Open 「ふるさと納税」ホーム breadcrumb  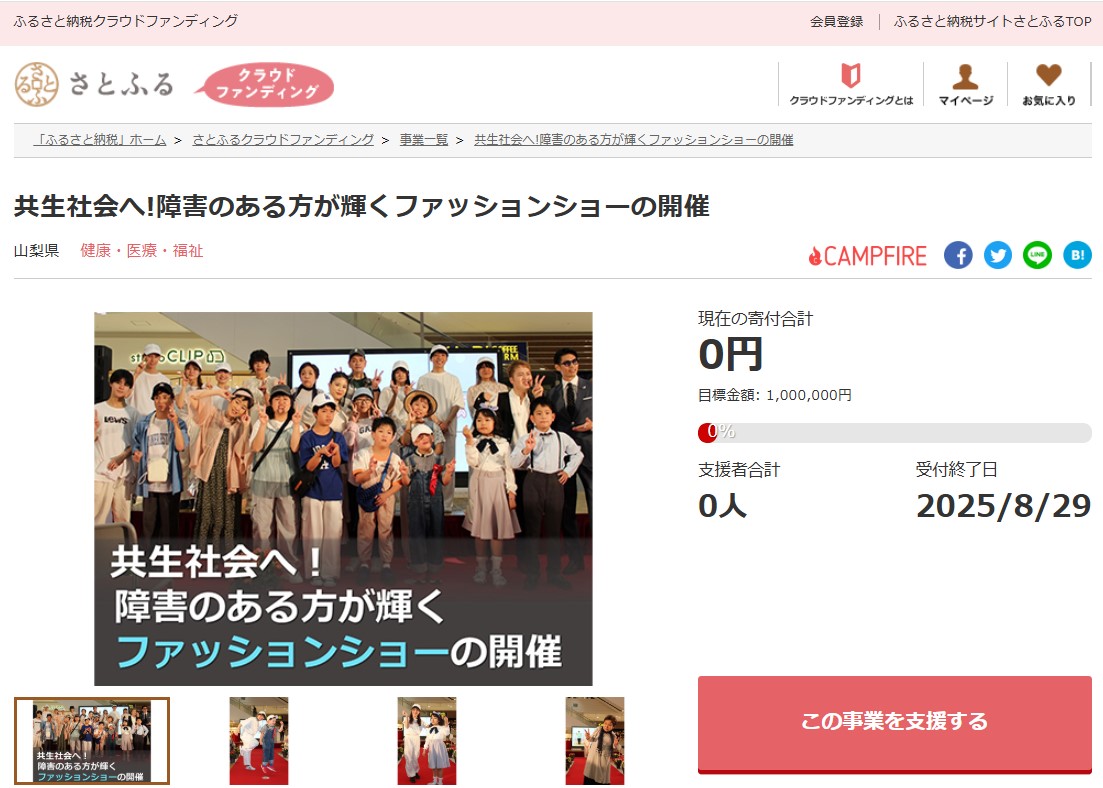click(x=100, y=140)
